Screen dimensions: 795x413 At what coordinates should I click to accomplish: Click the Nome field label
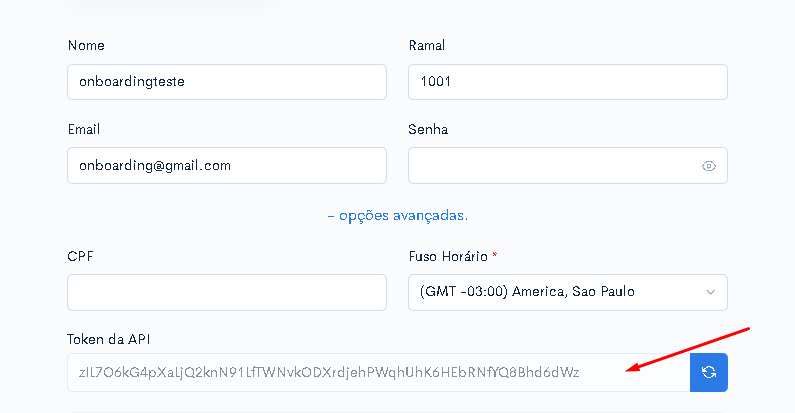[x=86, y=46]
